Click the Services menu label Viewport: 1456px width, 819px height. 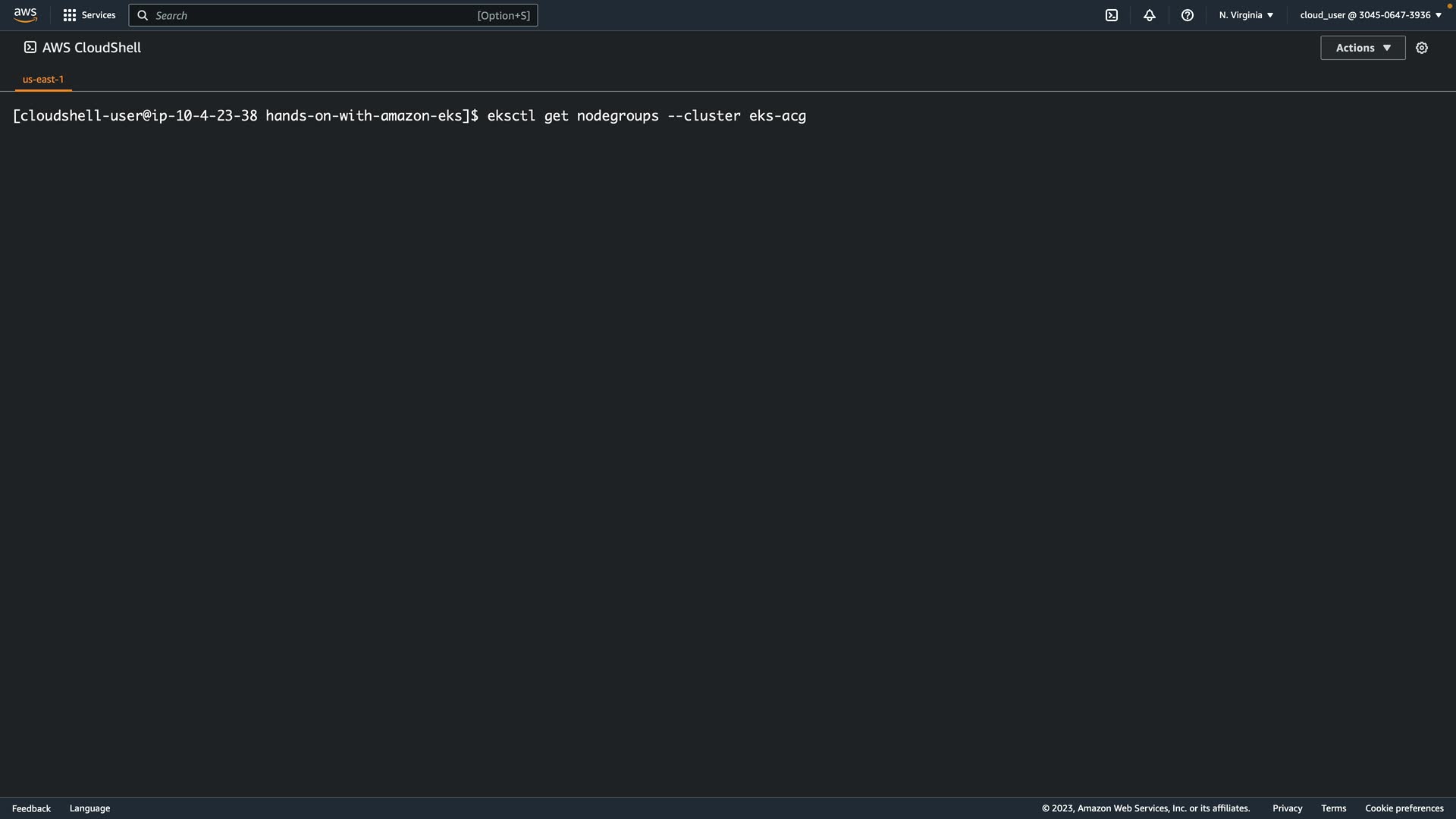coord(99,15)
